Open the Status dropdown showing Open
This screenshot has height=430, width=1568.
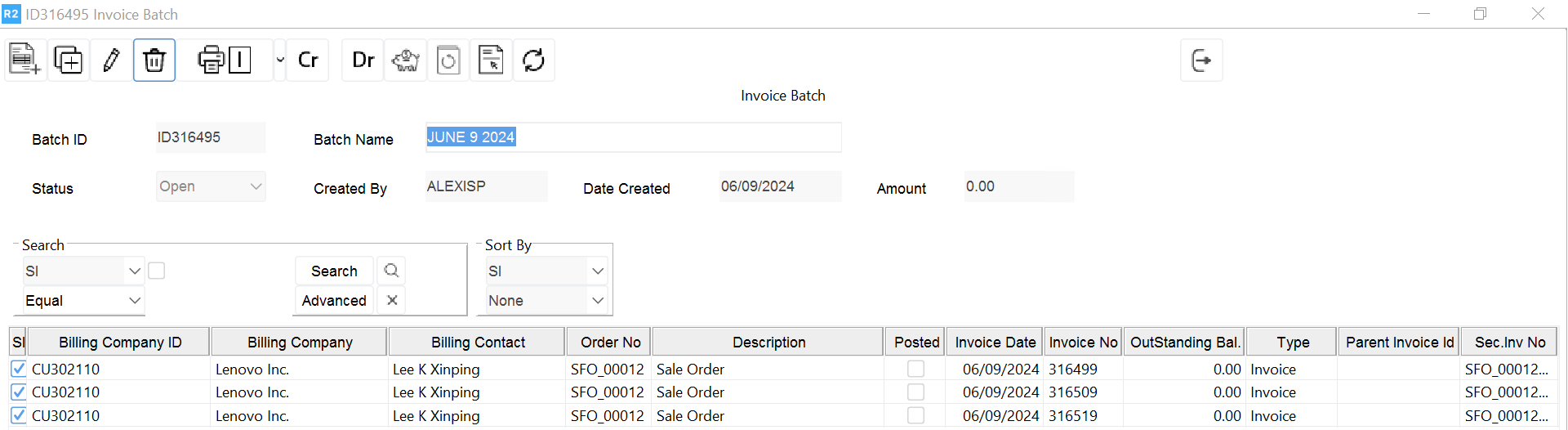click(211, 186)
